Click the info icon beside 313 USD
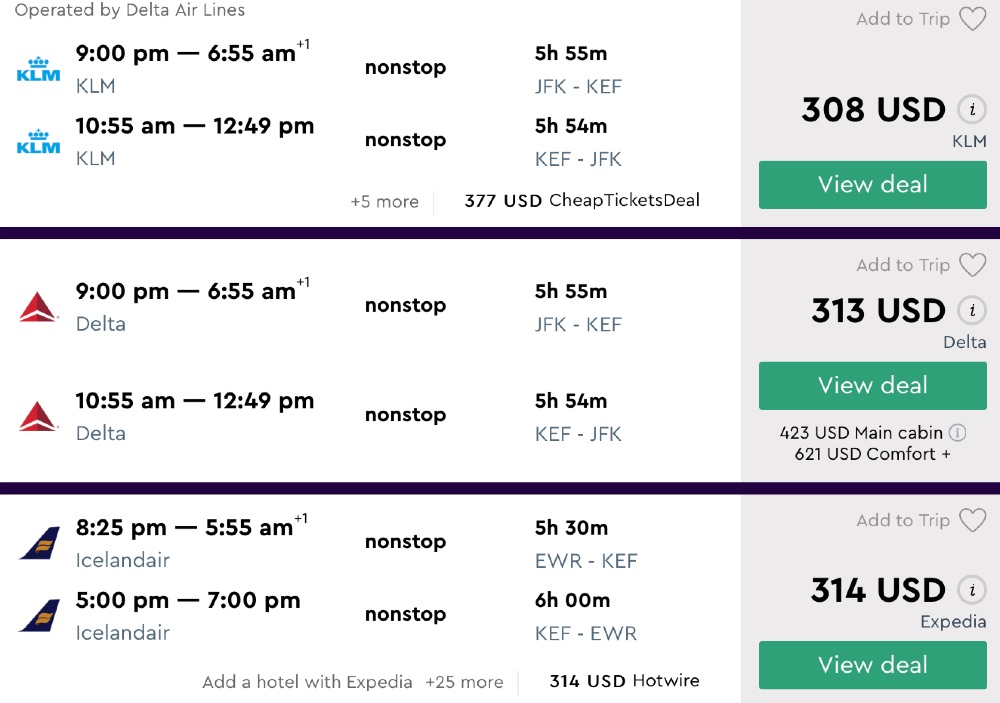The height and width of the screenshot is (703, 1000). click(971, 310)
